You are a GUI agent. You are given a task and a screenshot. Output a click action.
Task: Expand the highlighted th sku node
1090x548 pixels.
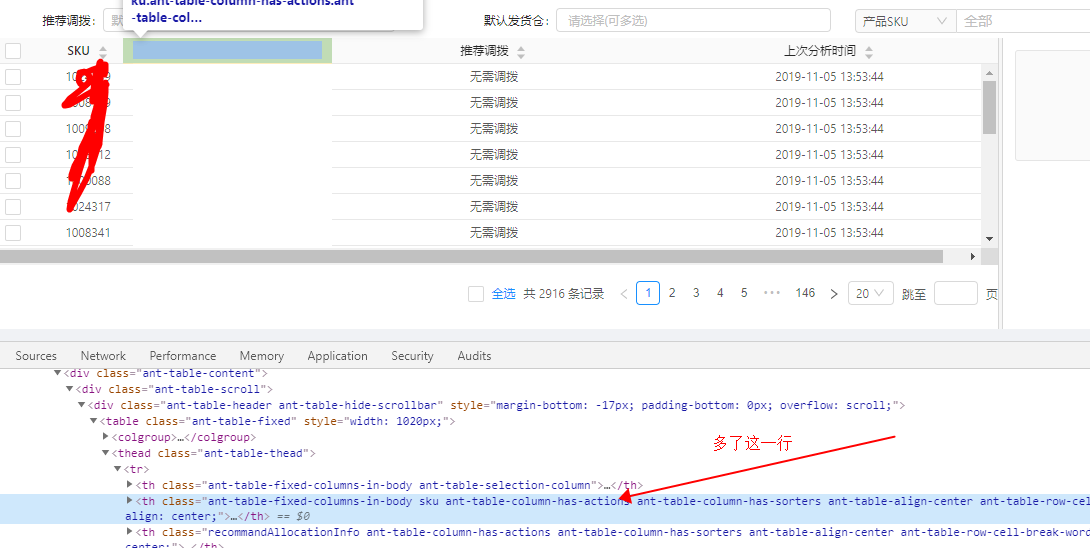click(130, 501)
